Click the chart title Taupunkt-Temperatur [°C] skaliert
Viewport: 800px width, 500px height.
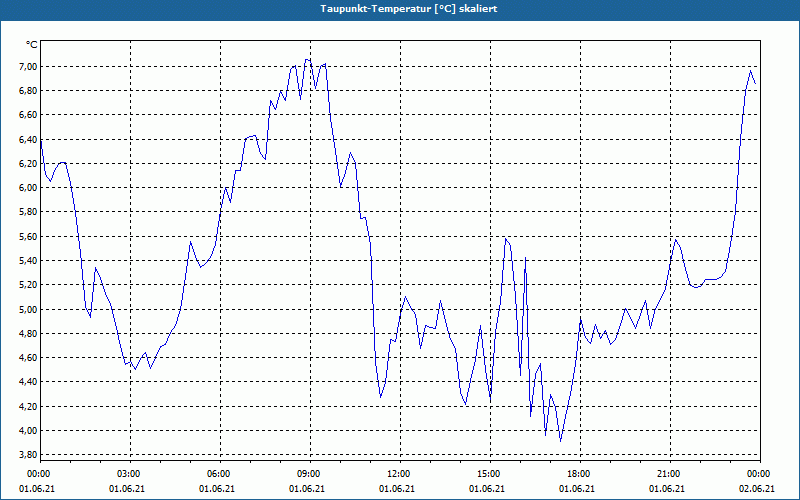tap(409, 9)
